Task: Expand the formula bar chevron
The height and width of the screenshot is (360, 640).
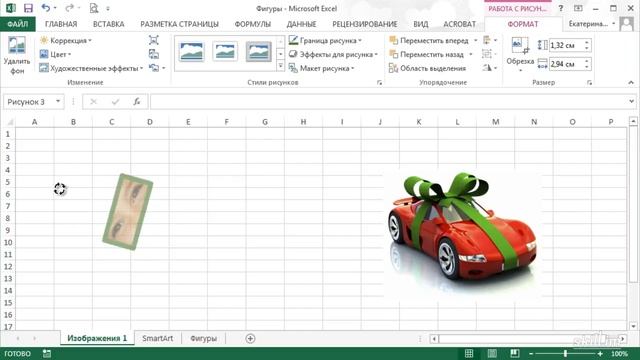Action: [631, 102]
